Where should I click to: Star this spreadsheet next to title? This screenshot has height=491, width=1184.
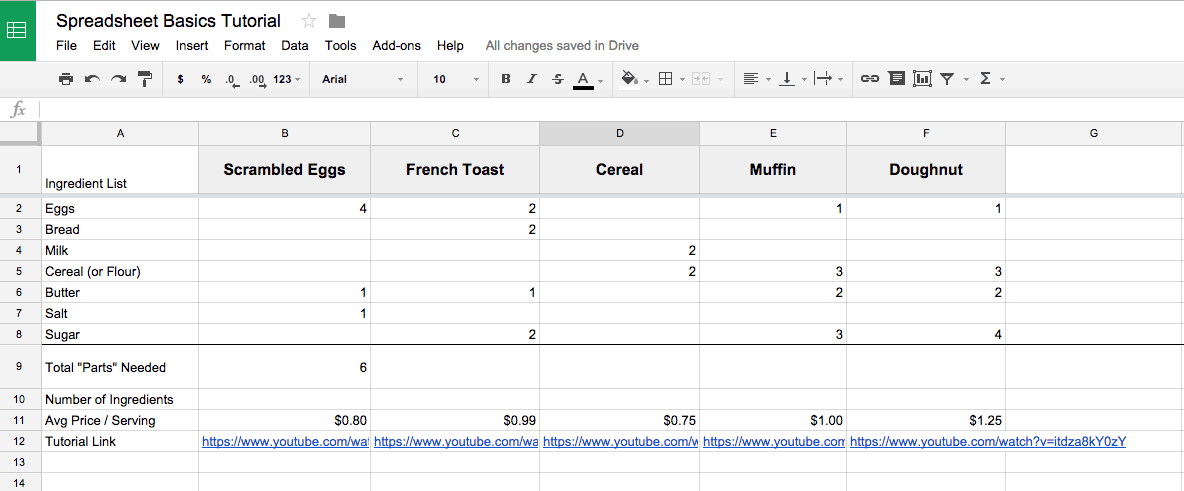coord(309,21)
